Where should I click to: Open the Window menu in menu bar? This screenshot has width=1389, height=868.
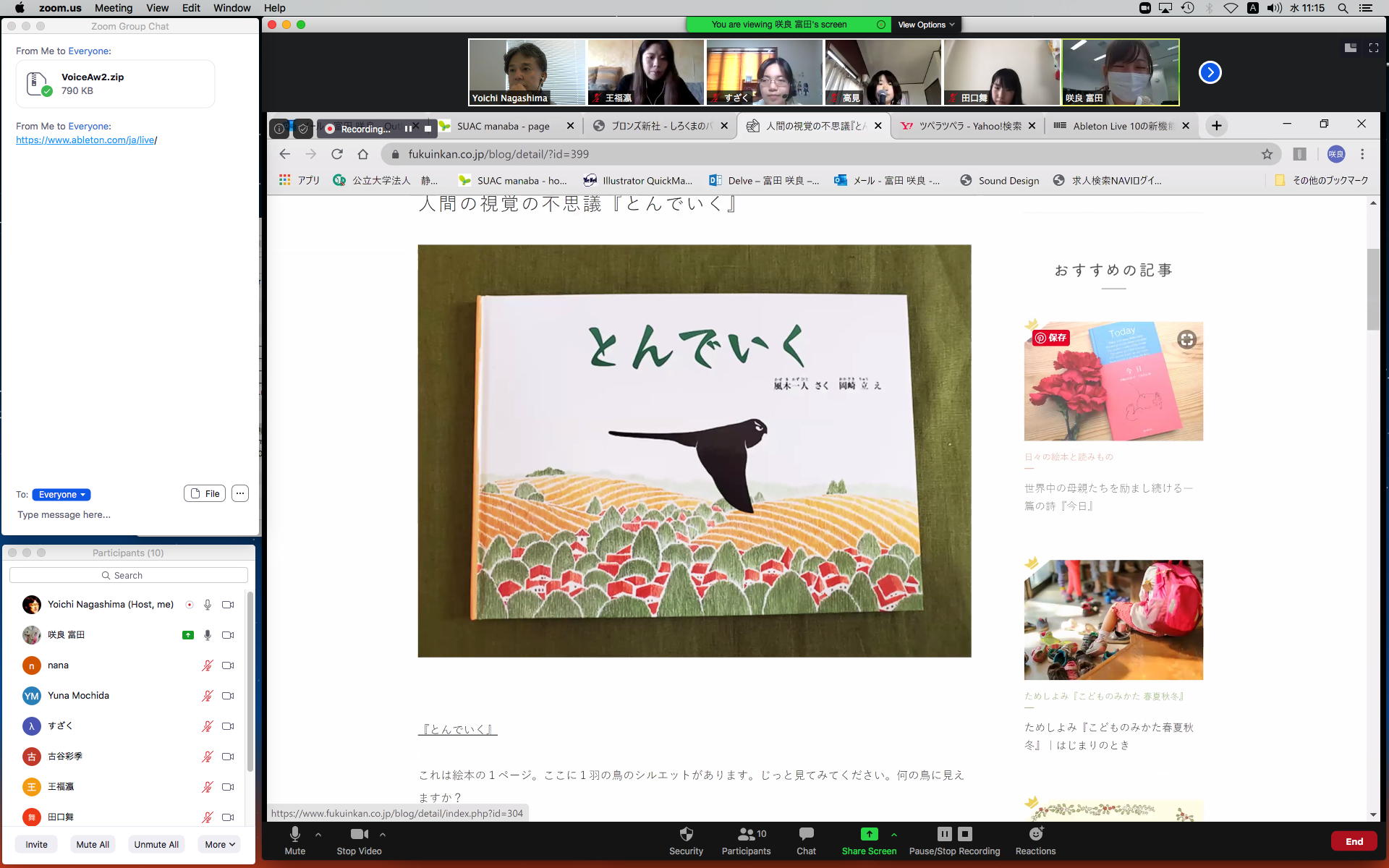231,8
